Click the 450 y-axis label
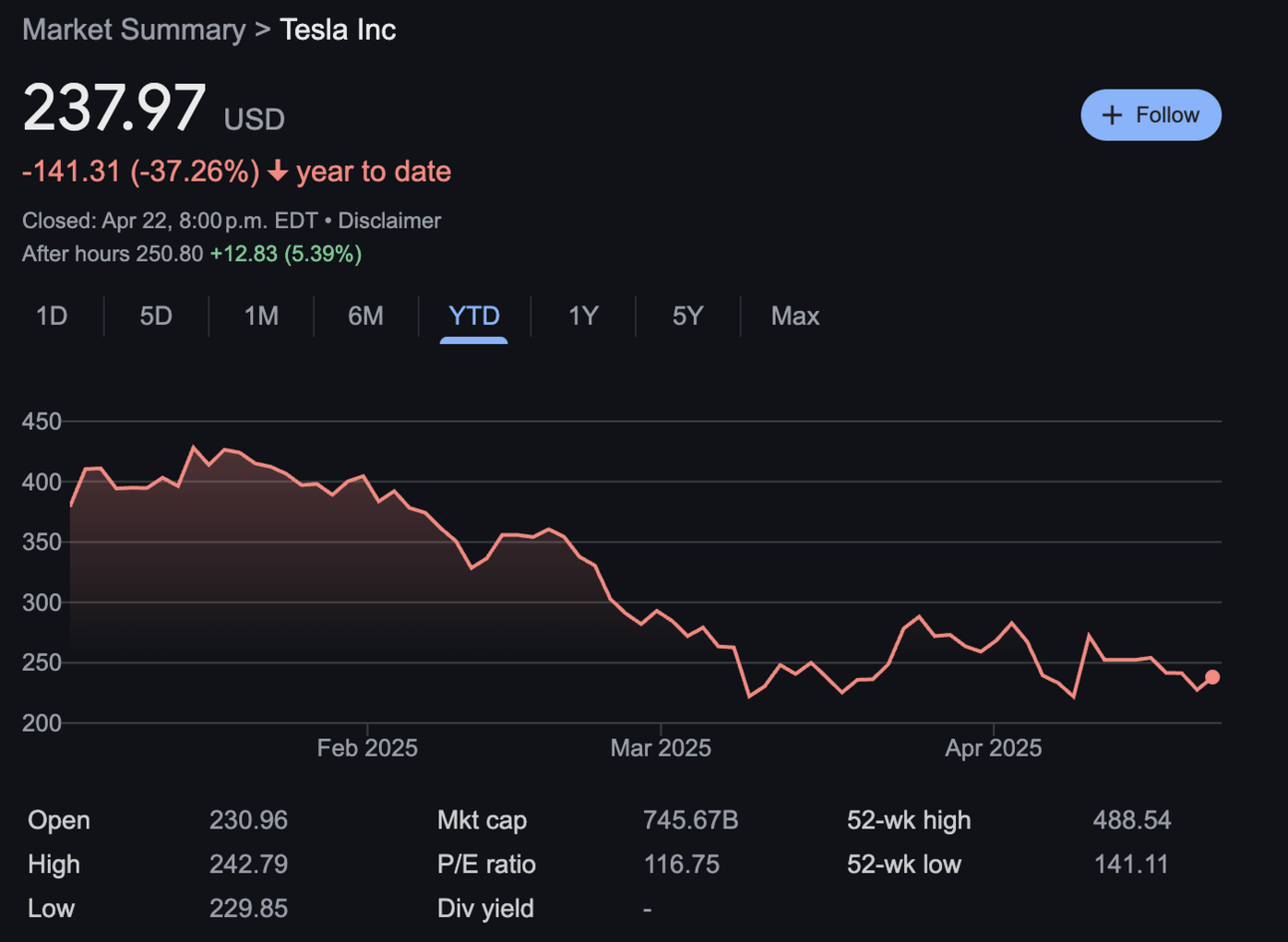 42,422
